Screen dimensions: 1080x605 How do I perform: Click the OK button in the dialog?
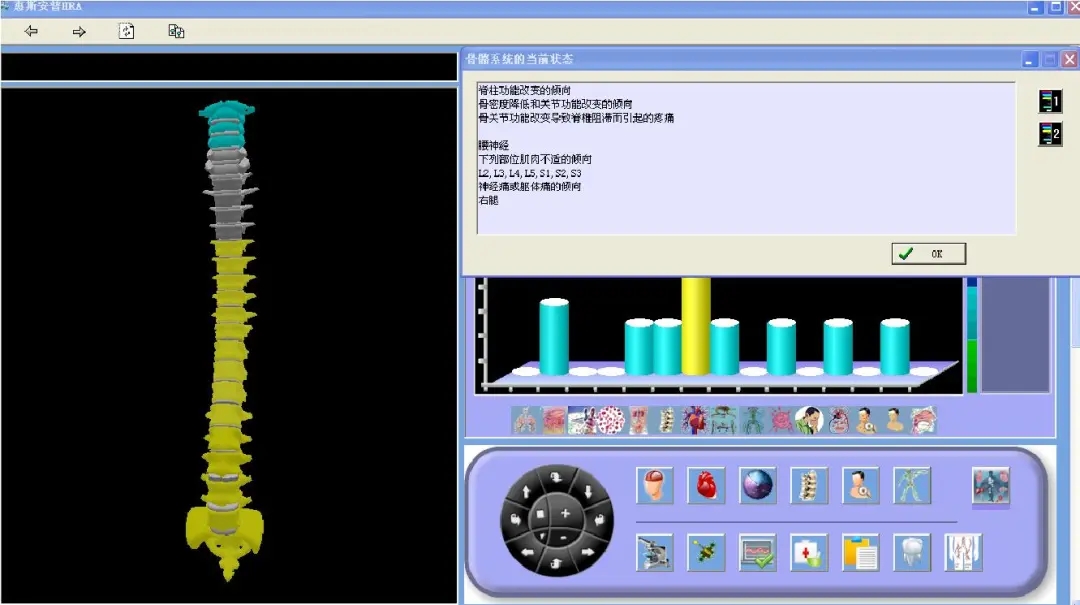click(x=928, y=254)
